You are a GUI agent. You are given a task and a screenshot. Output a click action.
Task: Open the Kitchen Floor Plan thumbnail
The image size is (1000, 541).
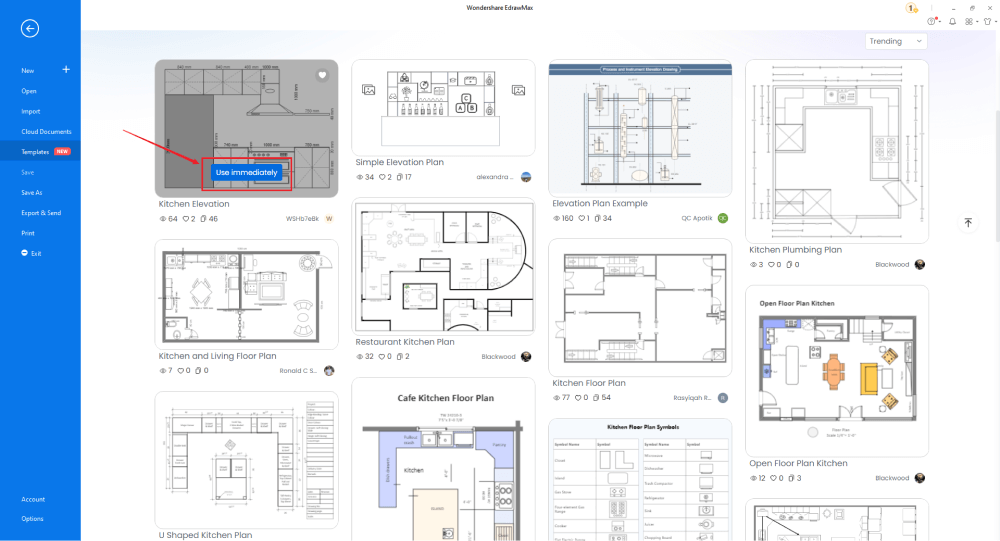click(640, 308)
